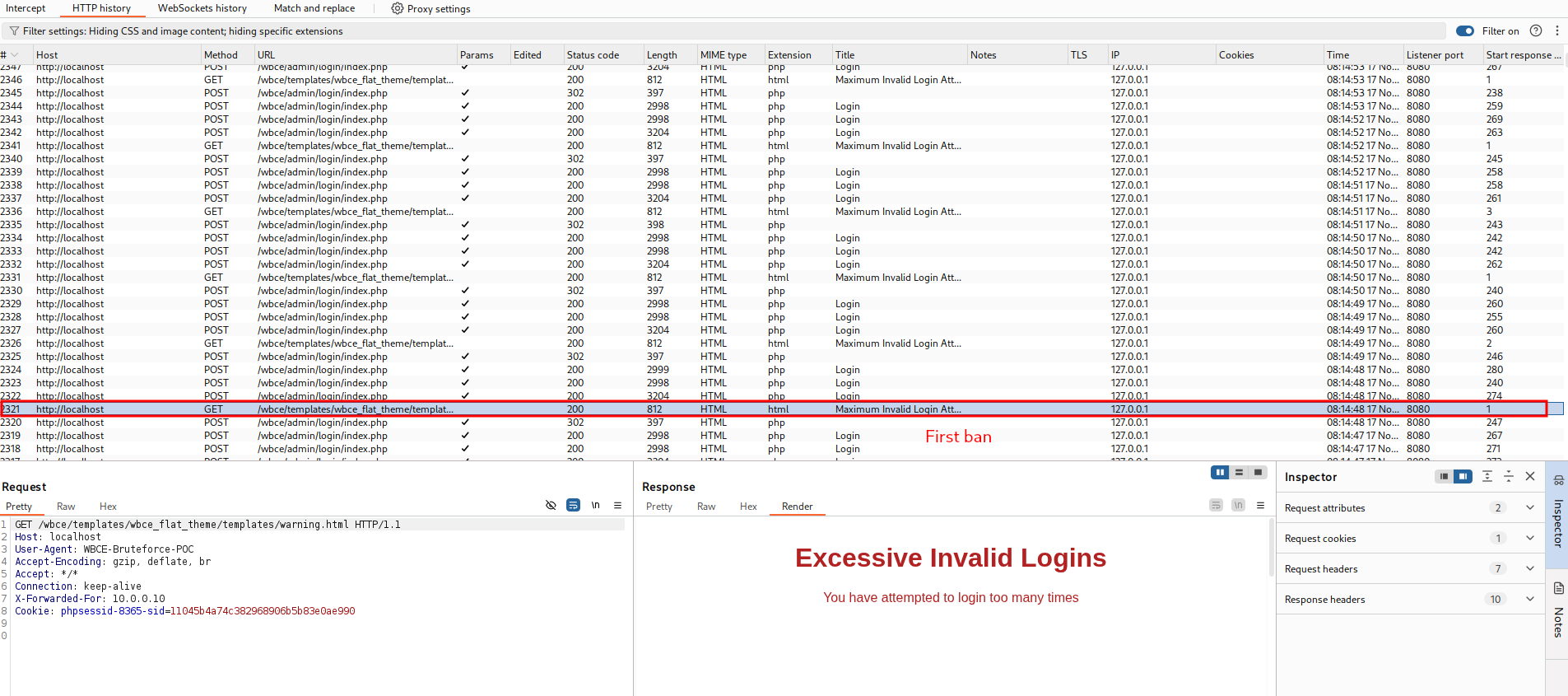Show Response in Raw view
This screenshot has width=1568, height=696.
point(706,507)
